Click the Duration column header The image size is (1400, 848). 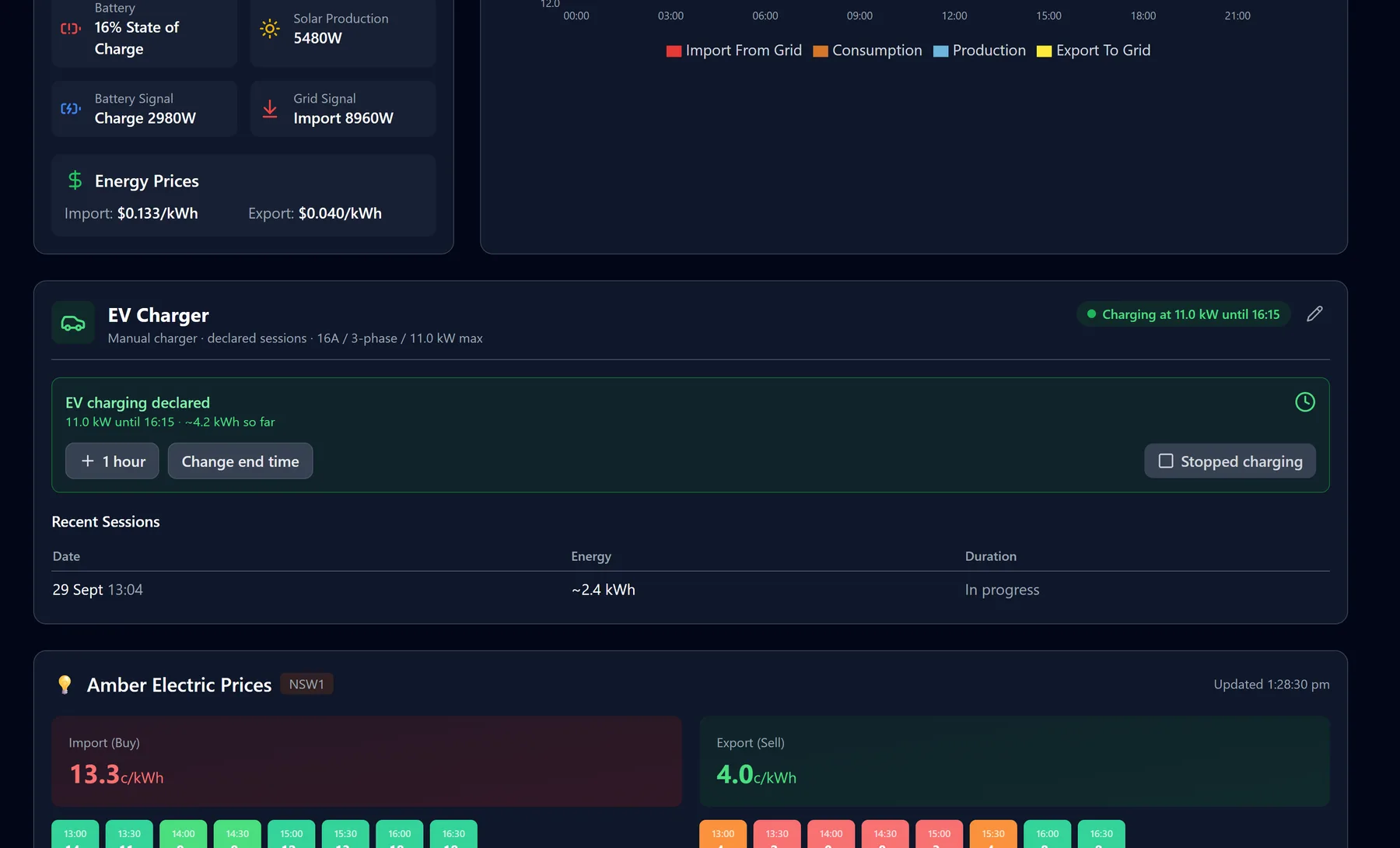pos(991,556)
